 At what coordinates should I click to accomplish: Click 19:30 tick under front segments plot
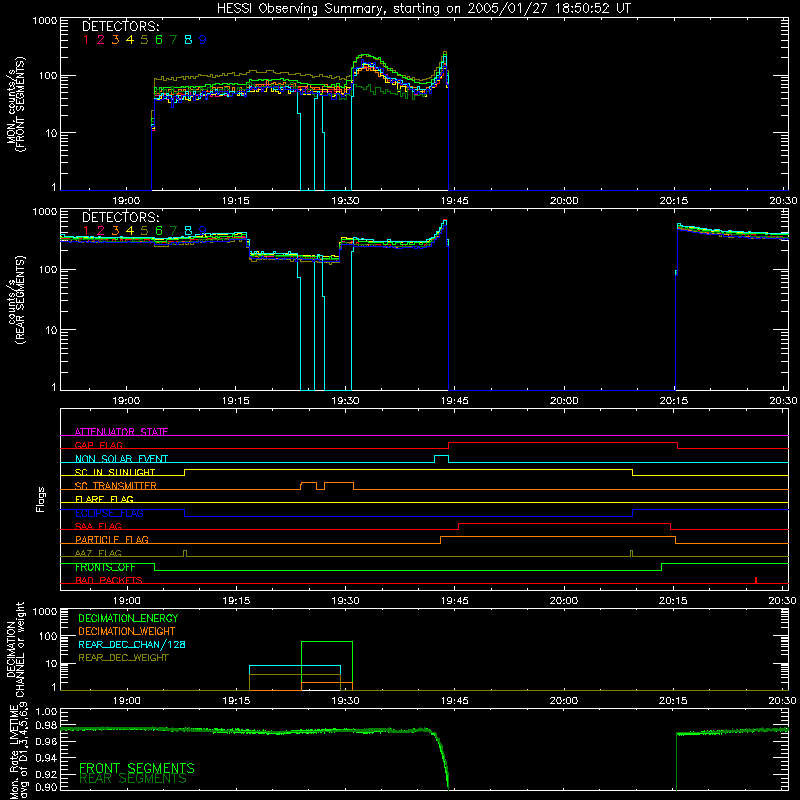tap(345, 201)
